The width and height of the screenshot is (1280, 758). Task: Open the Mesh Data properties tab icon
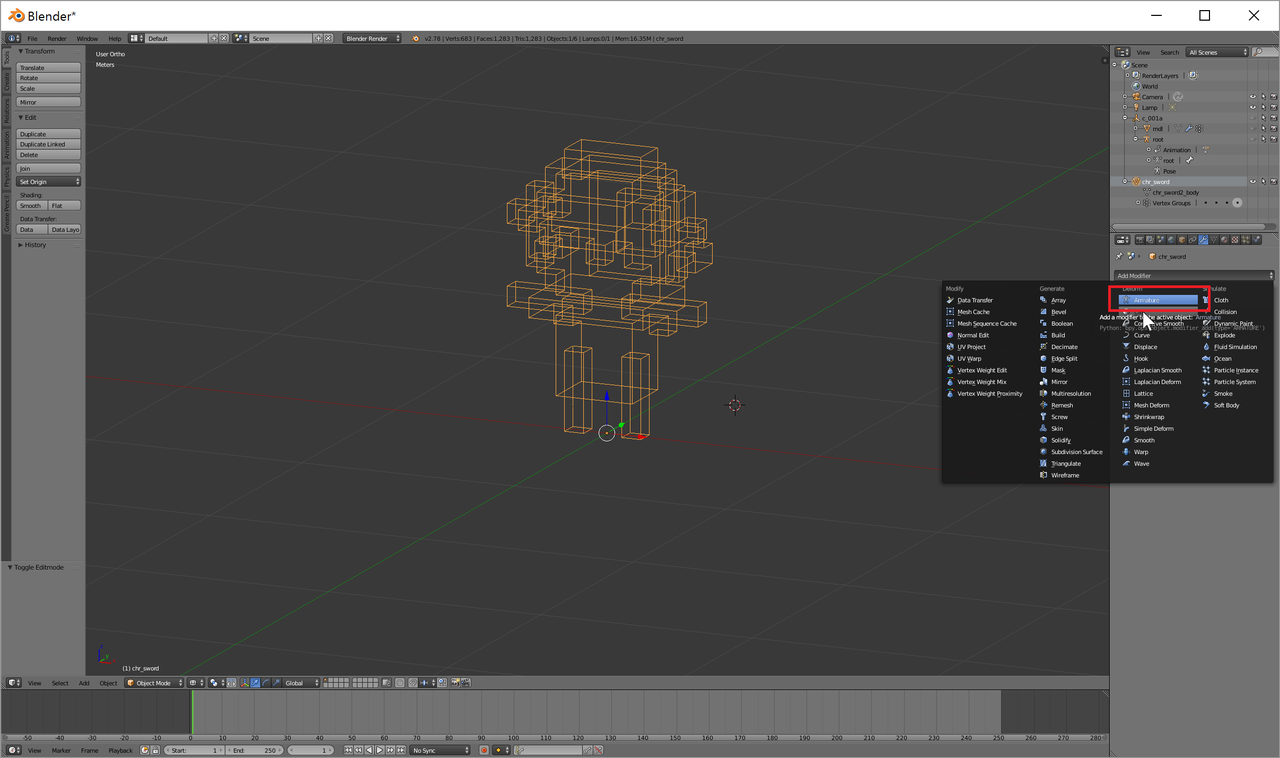1213,240
